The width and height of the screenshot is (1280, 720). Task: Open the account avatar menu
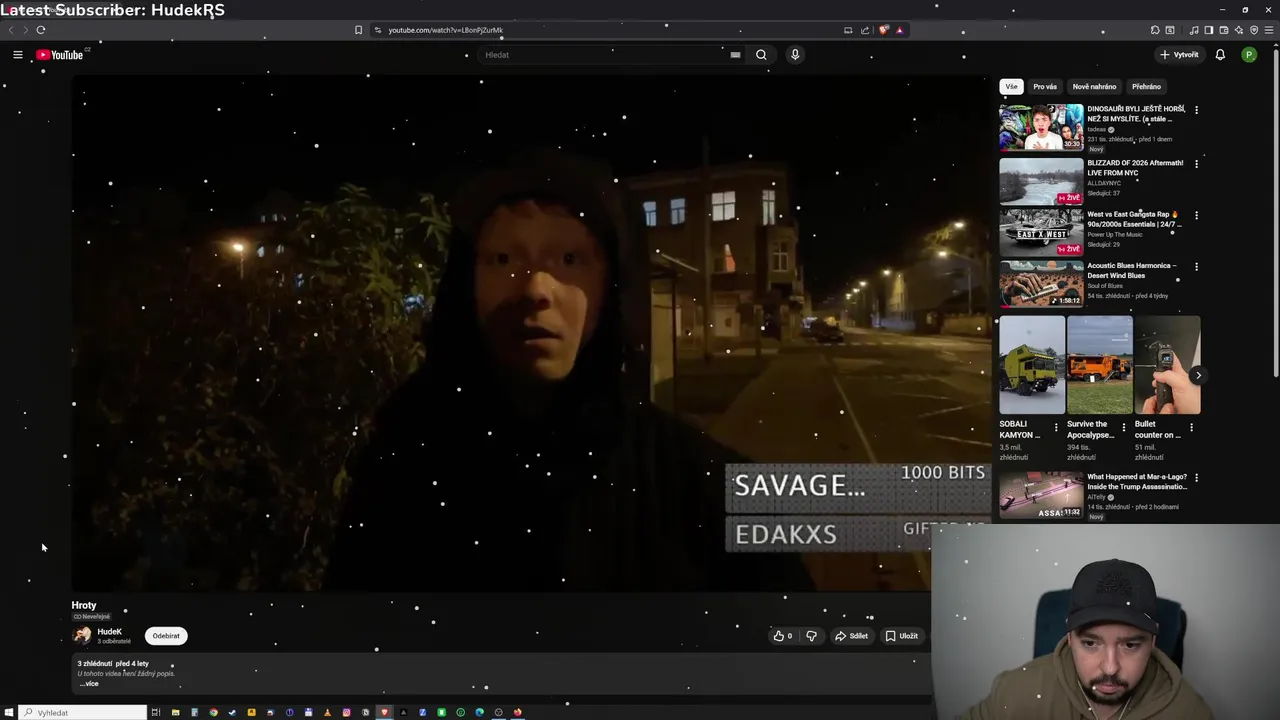[1249, 55]
